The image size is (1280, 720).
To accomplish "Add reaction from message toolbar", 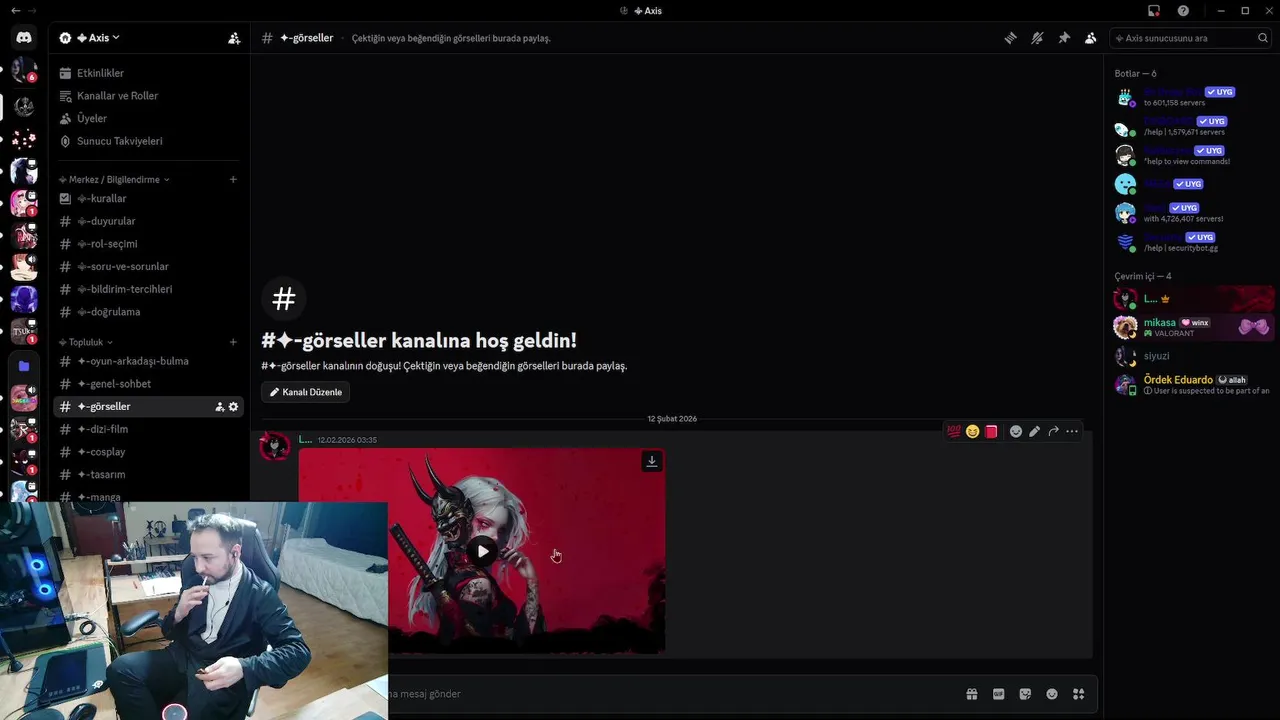I will click(x=1016, y=431).
